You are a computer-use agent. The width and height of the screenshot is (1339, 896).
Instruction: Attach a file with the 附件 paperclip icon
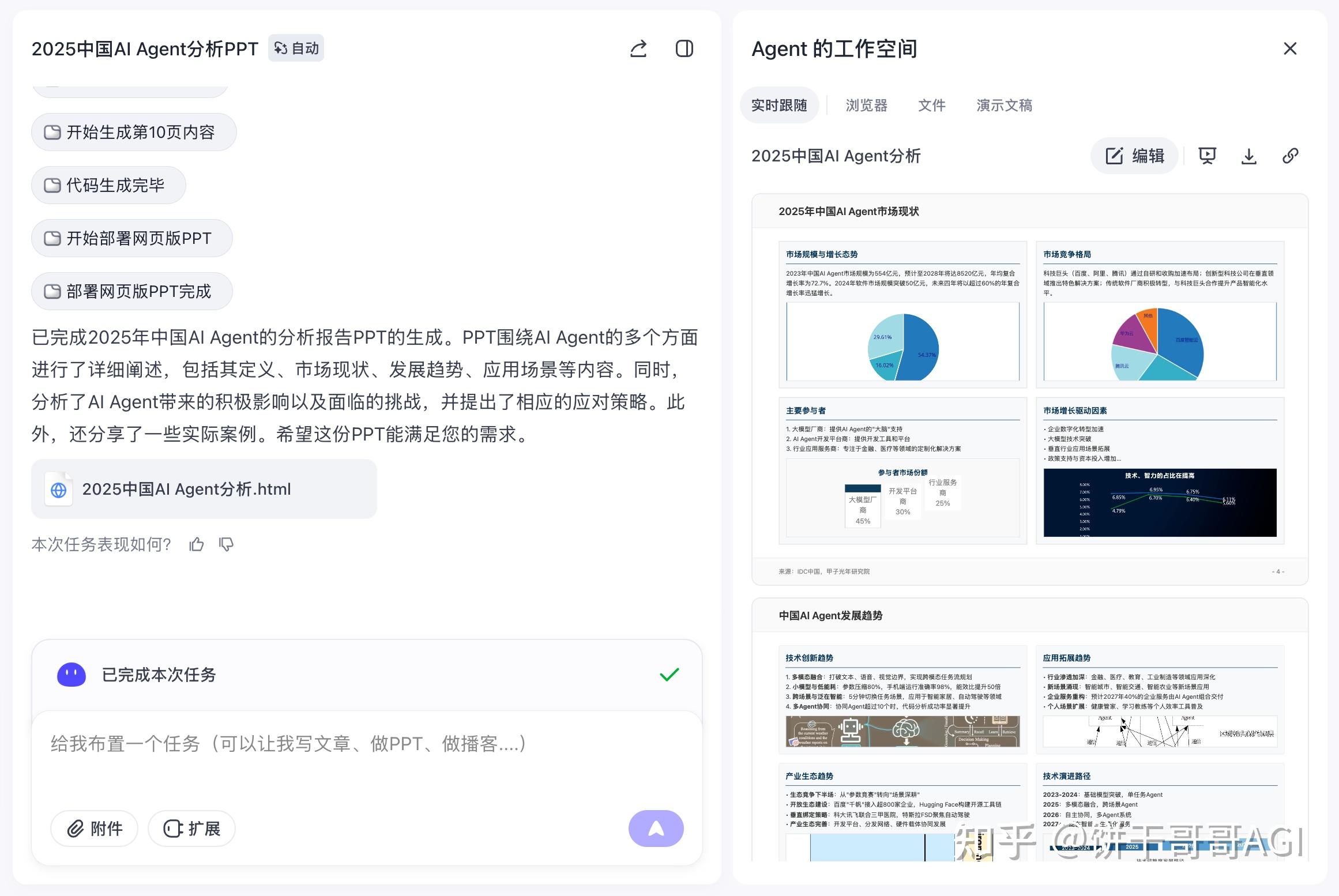point(94,829)
